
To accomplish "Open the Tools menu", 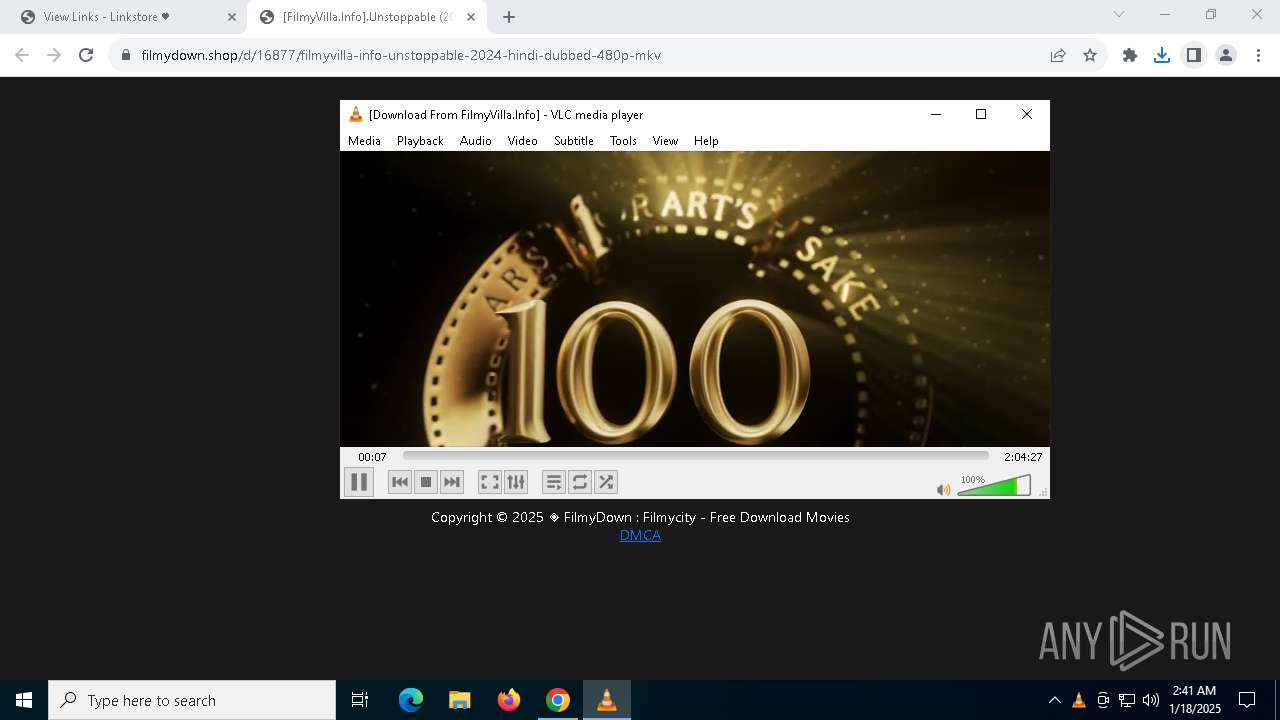I will (x=623, y=141).
